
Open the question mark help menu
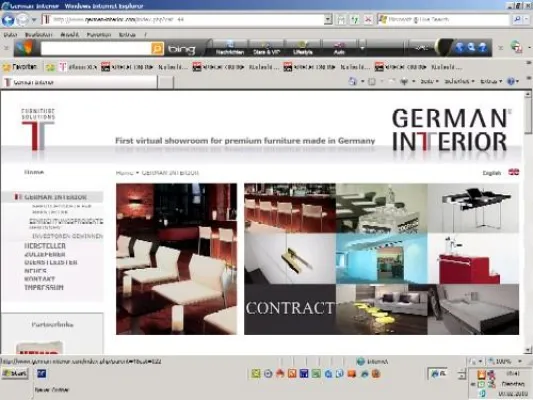[145, 35]
